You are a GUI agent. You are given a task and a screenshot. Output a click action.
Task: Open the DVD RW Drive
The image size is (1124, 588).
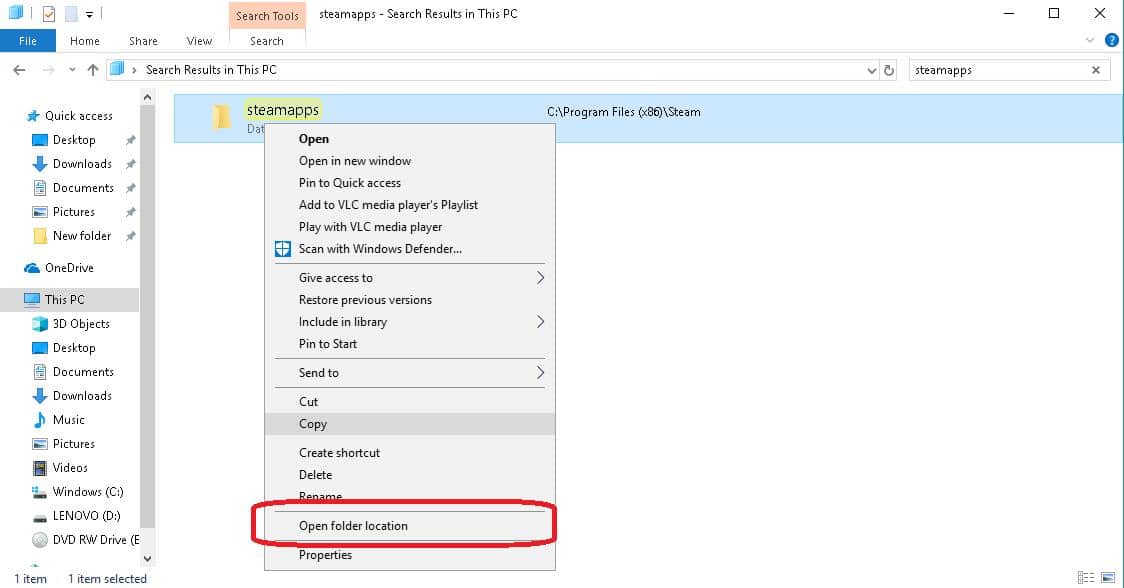(x=86, y=540)
